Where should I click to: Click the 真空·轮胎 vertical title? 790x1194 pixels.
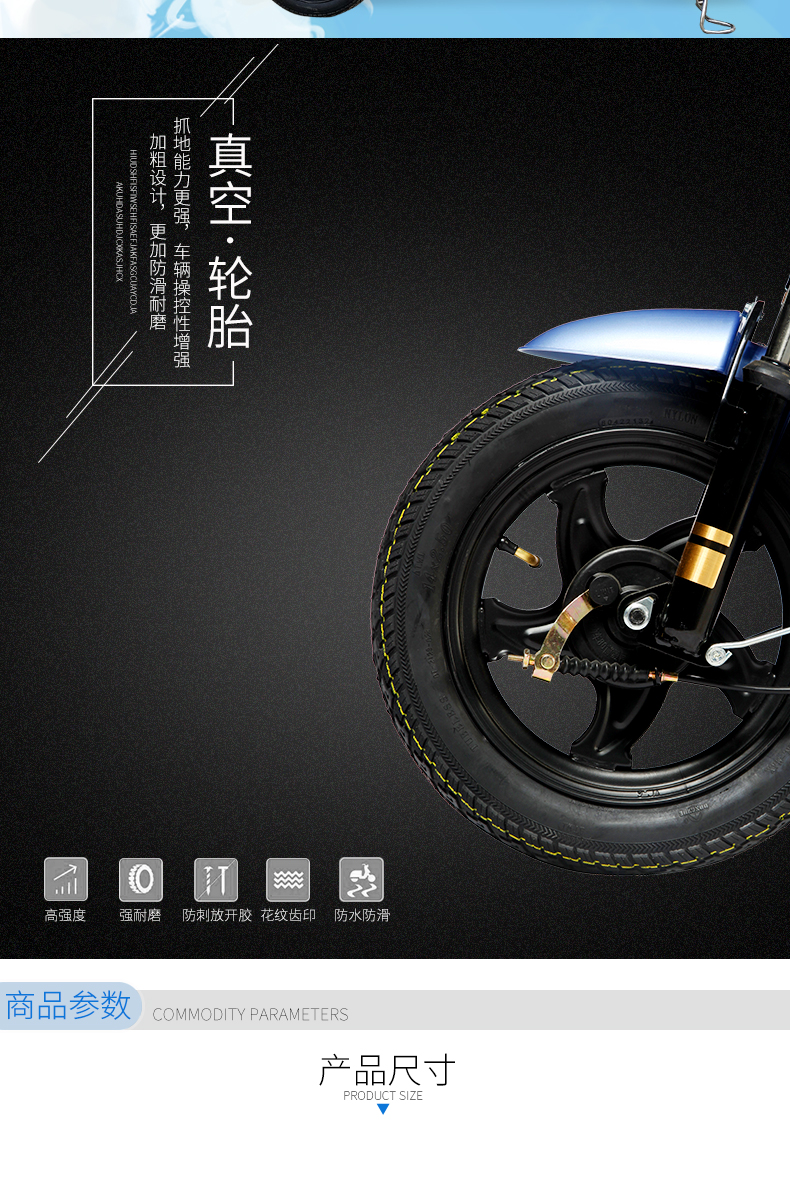[229, 241]
